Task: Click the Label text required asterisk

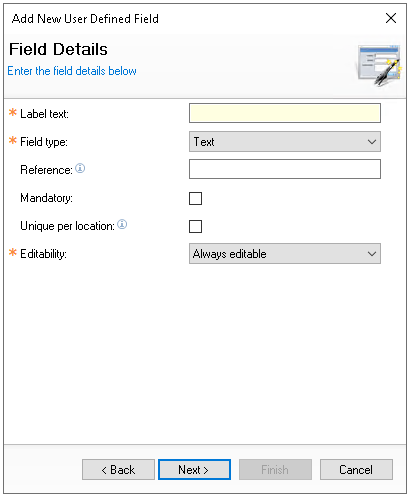Action: pos(13,112)
